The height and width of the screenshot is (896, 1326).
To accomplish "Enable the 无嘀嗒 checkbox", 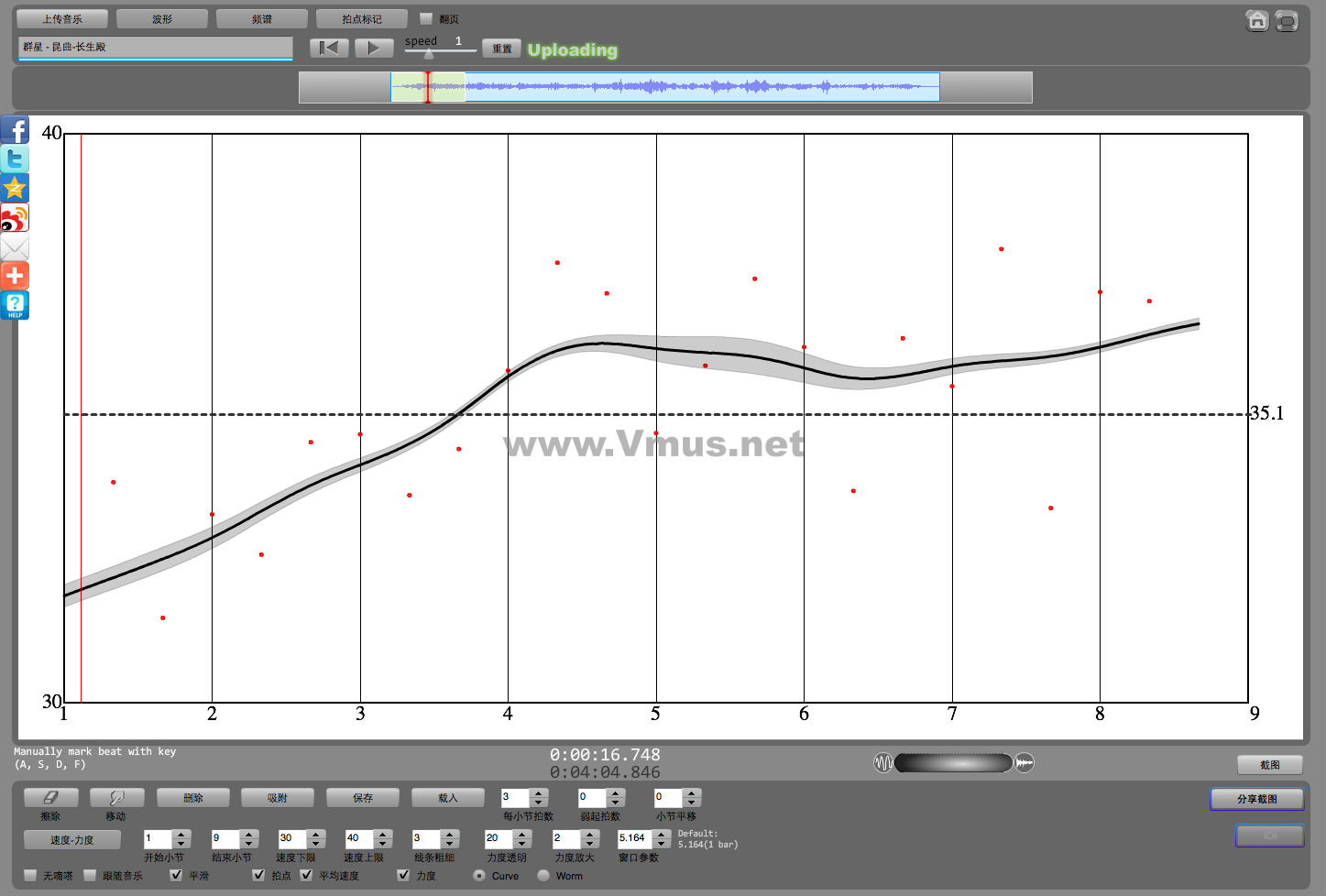I will 31,875.
